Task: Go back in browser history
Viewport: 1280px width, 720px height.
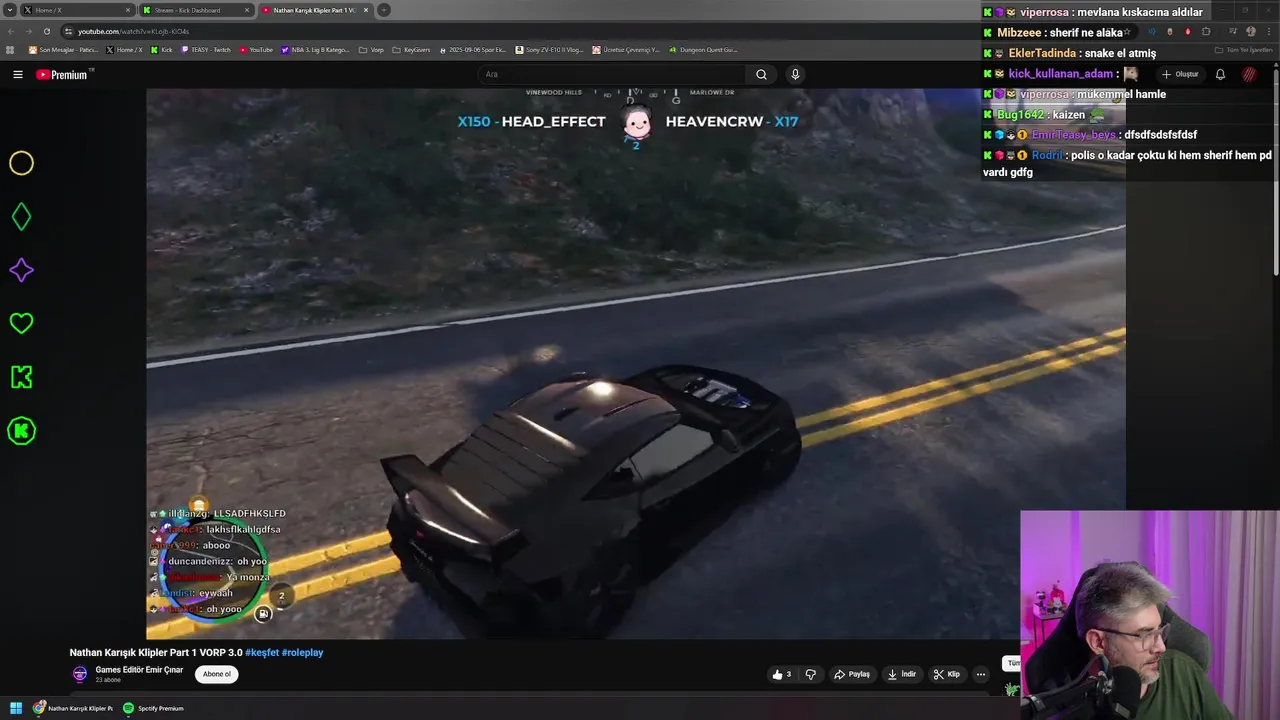Action: pyautogui.click(x=10, y=31)
